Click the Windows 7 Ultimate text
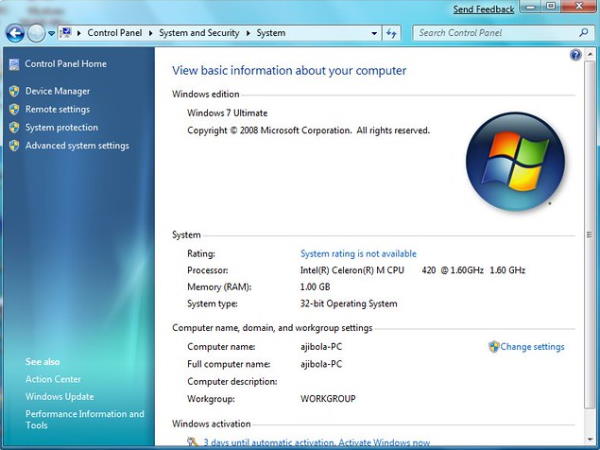600x450 pixels. (x=227, y=113)
